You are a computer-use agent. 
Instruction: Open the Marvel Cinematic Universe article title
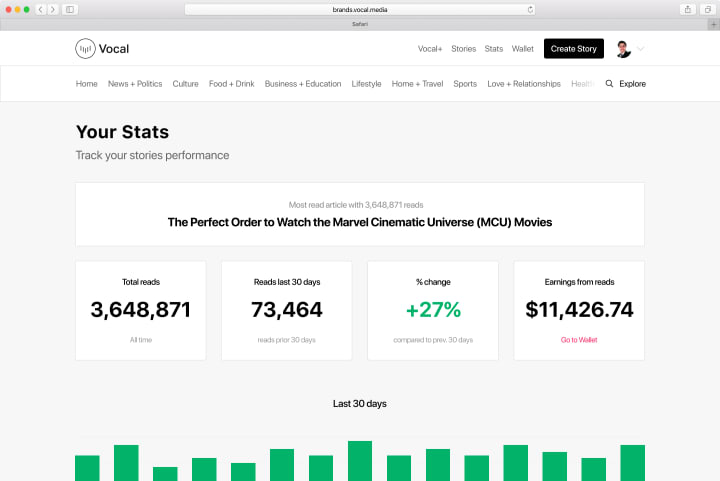pos(360,222)
